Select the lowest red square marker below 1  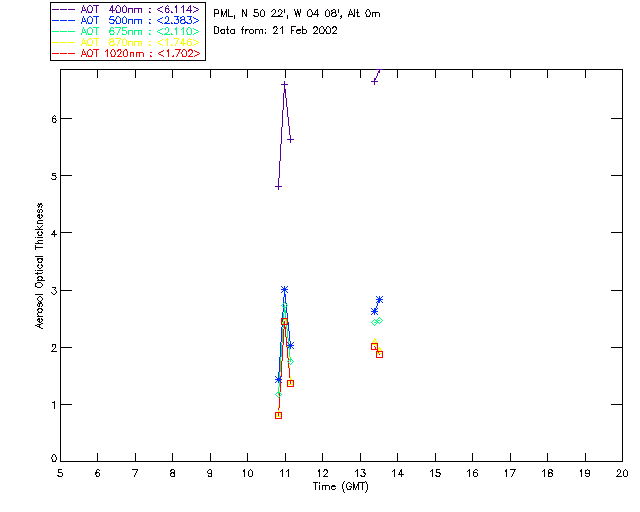[x=278, y=415]
